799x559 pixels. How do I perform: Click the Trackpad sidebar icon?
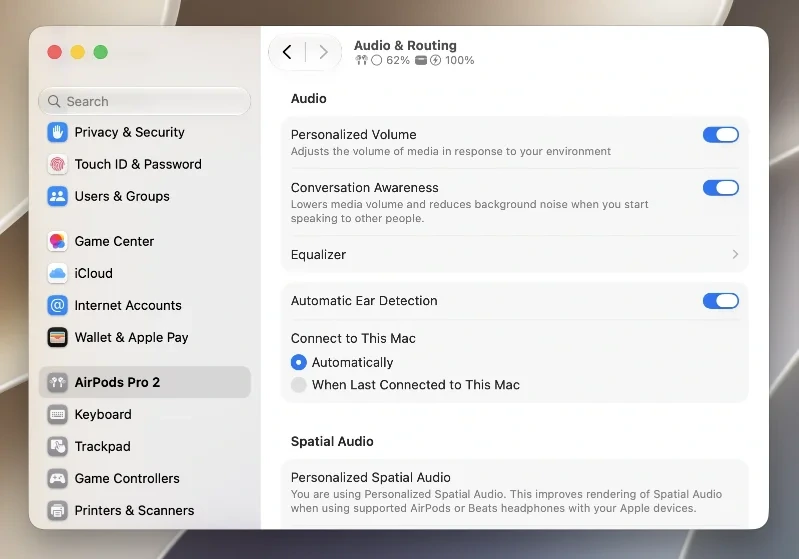[58, 446]
